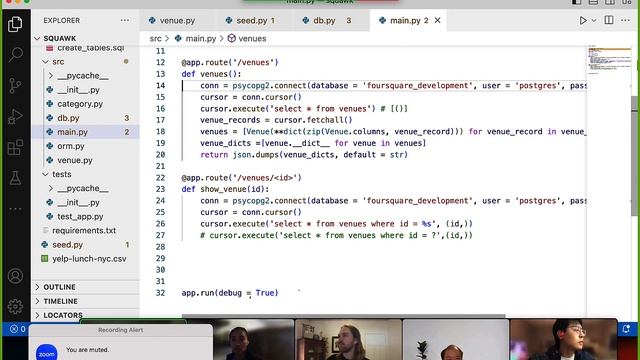The width and height of the screenshot is (640, 360).
Task: Click 'def show_venue(id):' on line 23
Action: (225, 189)
